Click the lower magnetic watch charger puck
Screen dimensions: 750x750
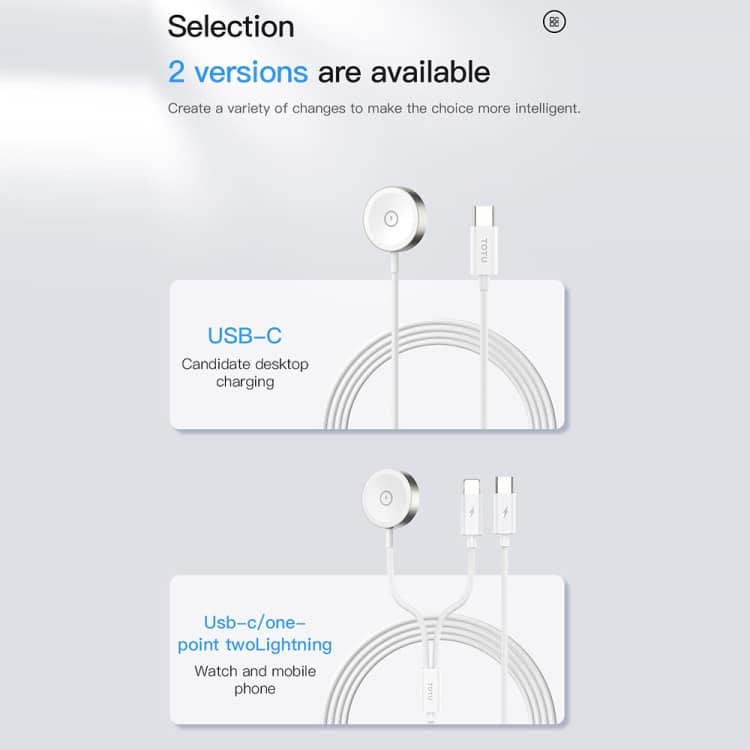tap(390, 498)
